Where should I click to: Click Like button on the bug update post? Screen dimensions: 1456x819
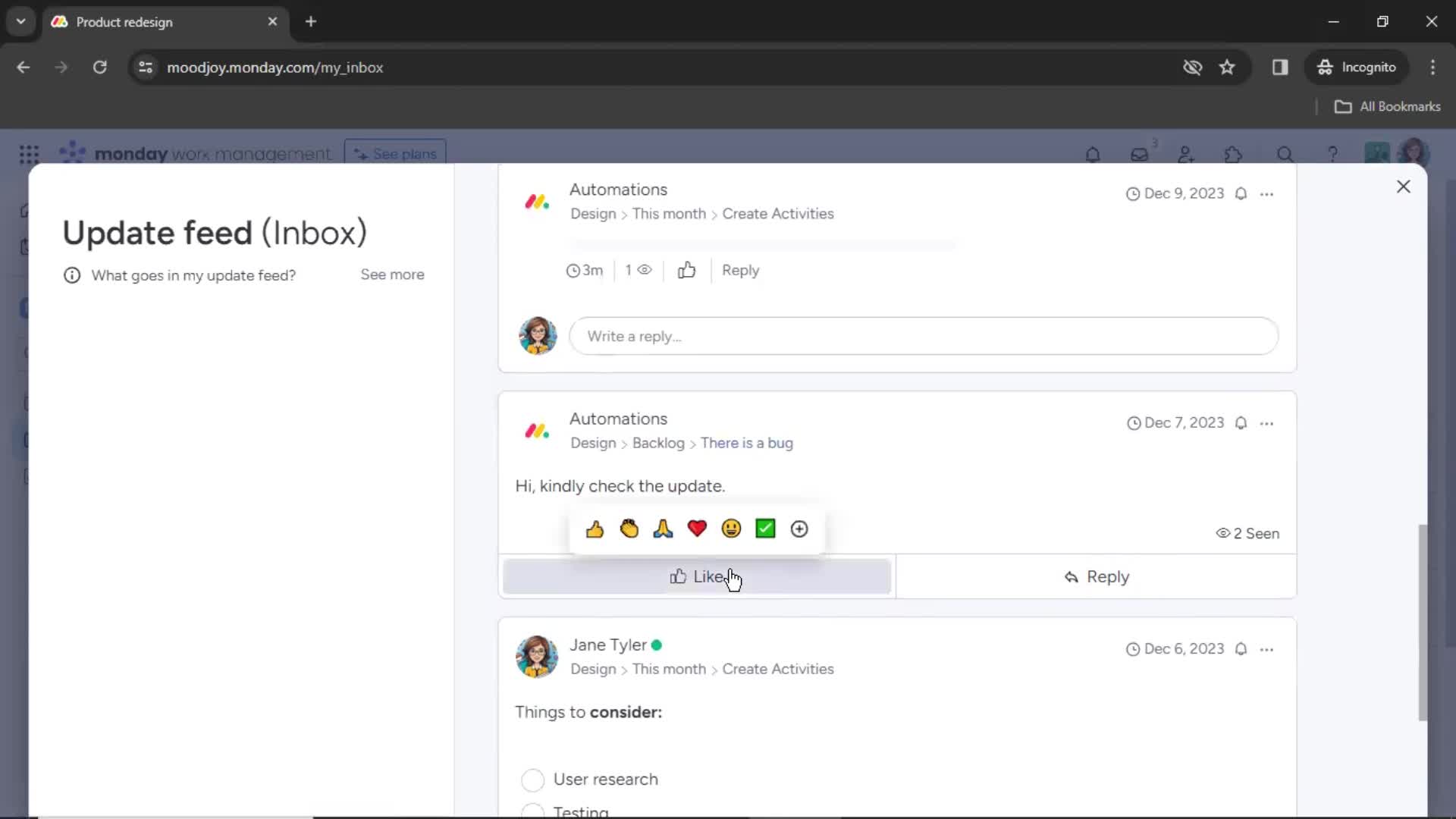(x=696, y=576)
